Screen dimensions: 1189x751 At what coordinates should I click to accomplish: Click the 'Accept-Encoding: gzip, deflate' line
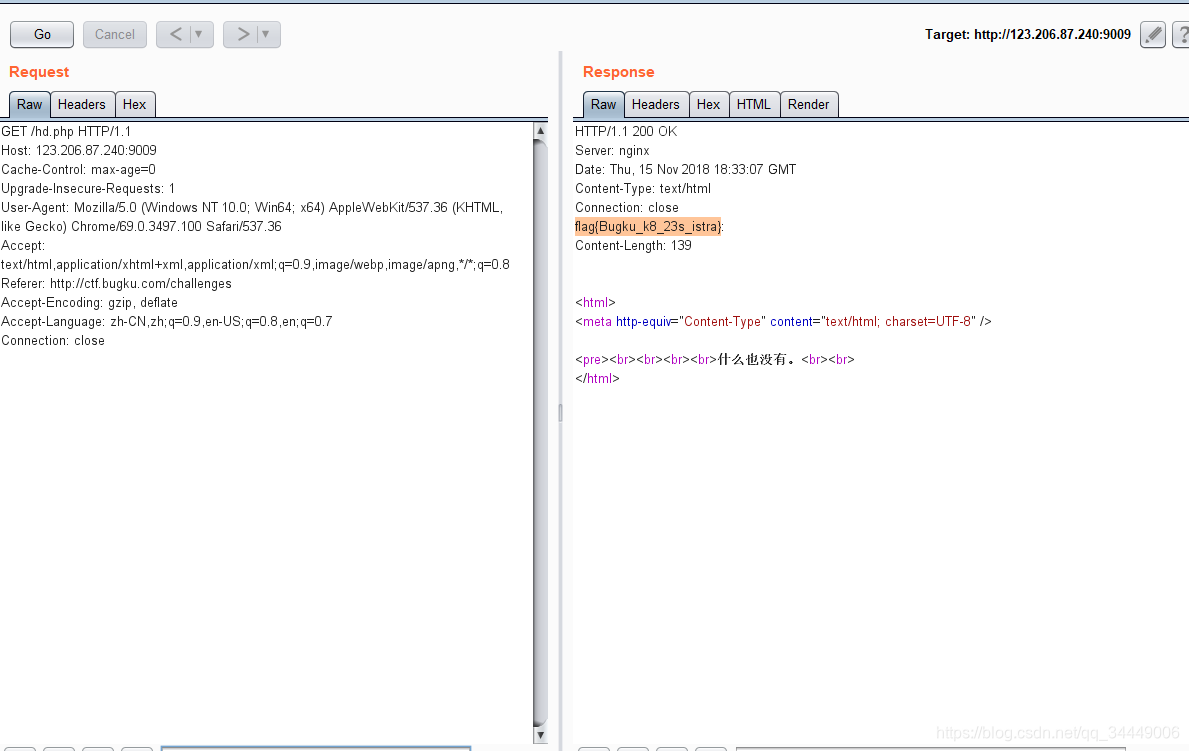coord(89,302)
